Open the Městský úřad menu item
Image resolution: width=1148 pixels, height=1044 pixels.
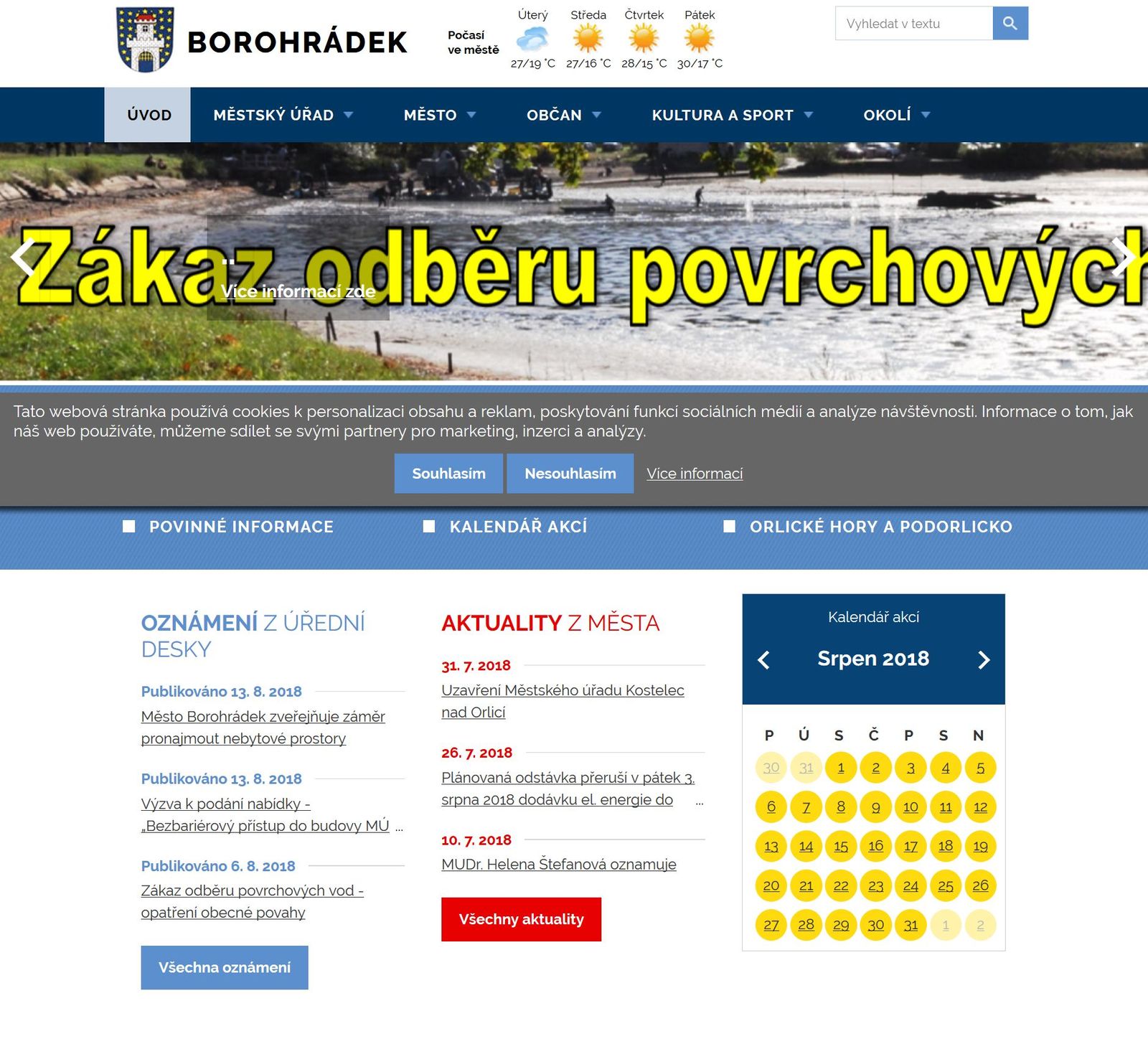pyautogui.click(x=273, y=115)
